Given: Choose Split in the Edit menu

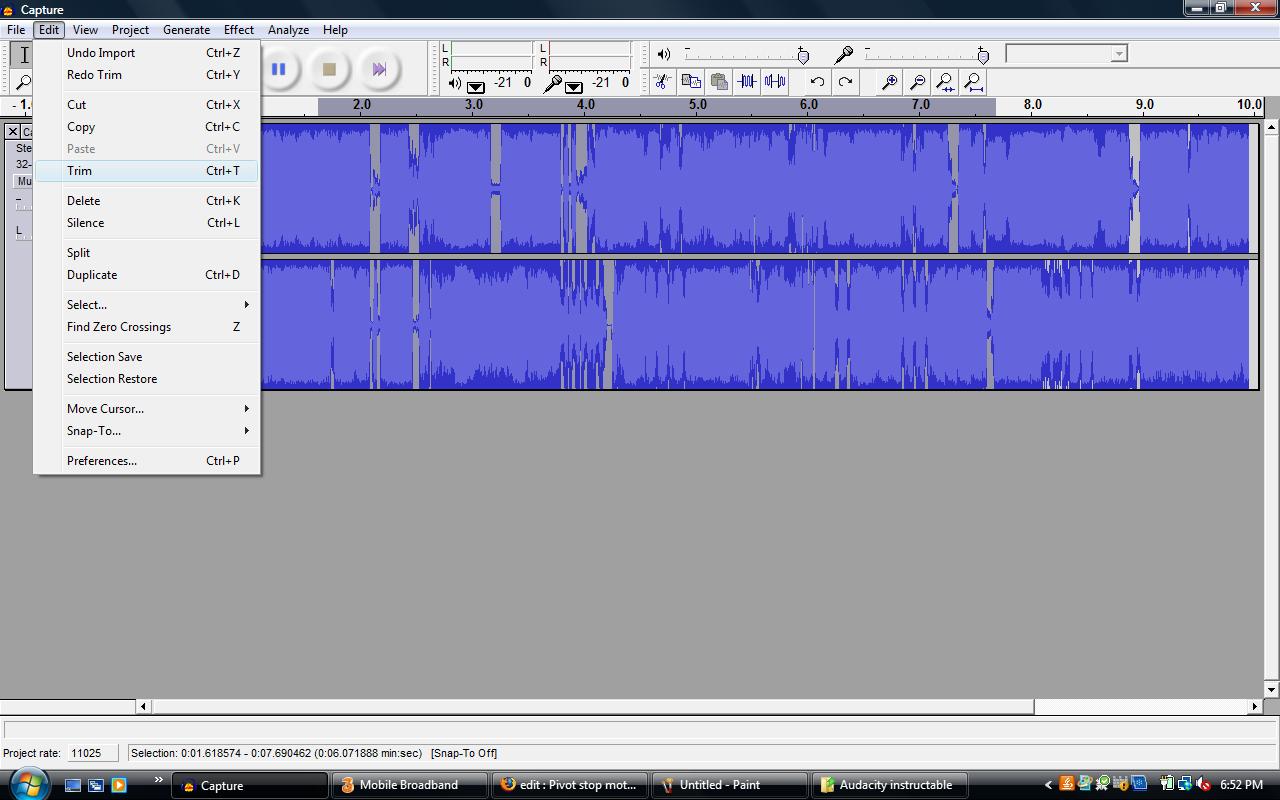Looking at the screenshot, I should pyautogui.click(x=147, y=253).
